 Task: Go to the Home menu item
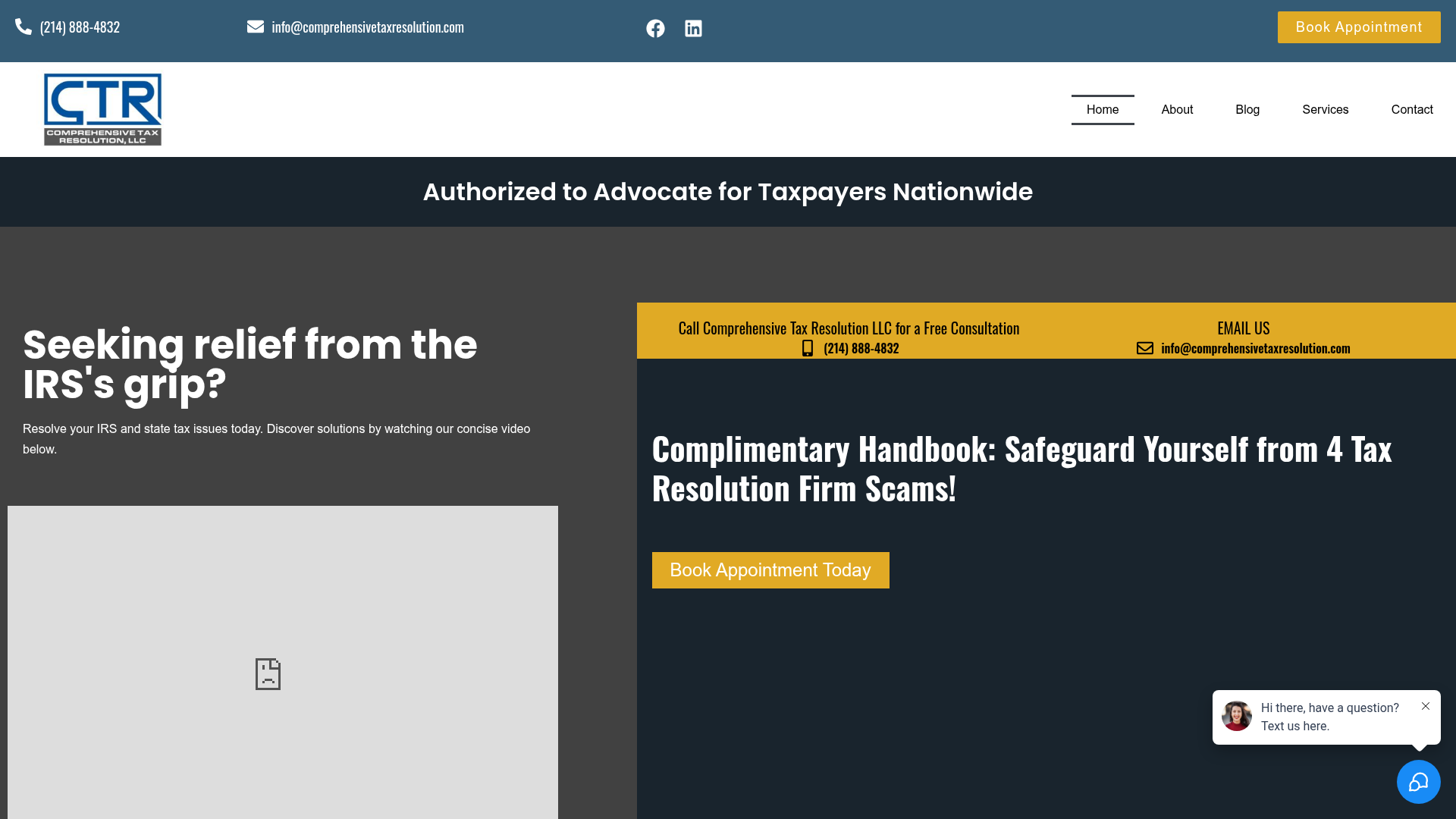(x=1102, y=110)
